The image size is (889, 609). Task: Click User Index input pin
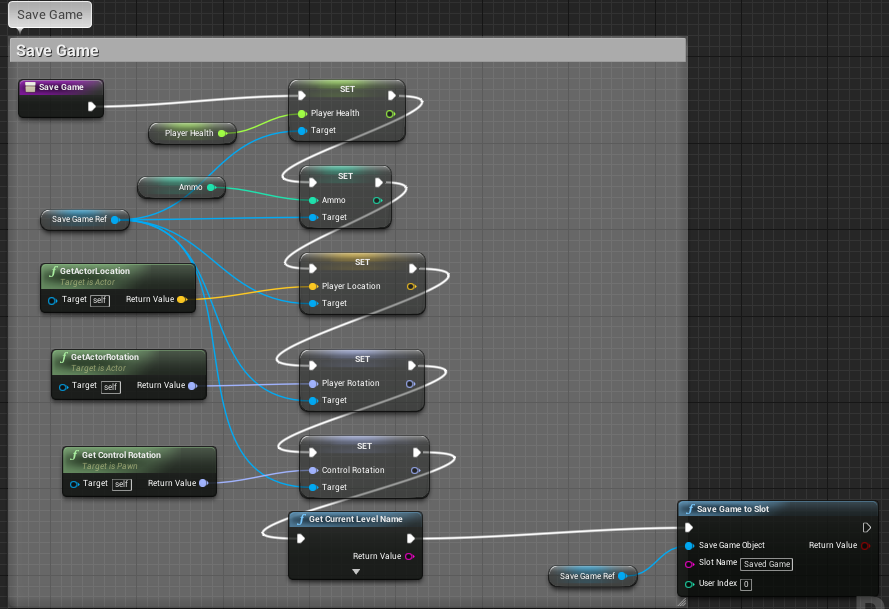[x=689, y=584]
